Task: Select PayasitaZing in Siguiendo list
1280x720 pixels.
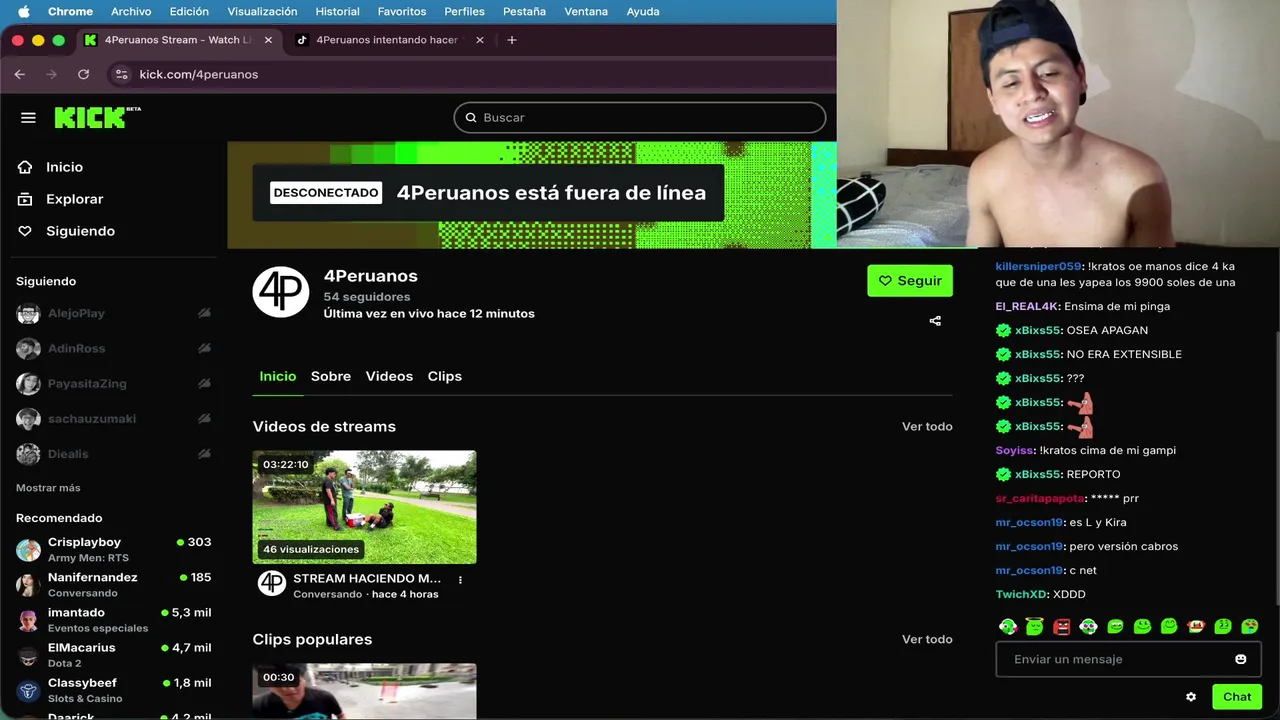Action: tap(113, 383)
